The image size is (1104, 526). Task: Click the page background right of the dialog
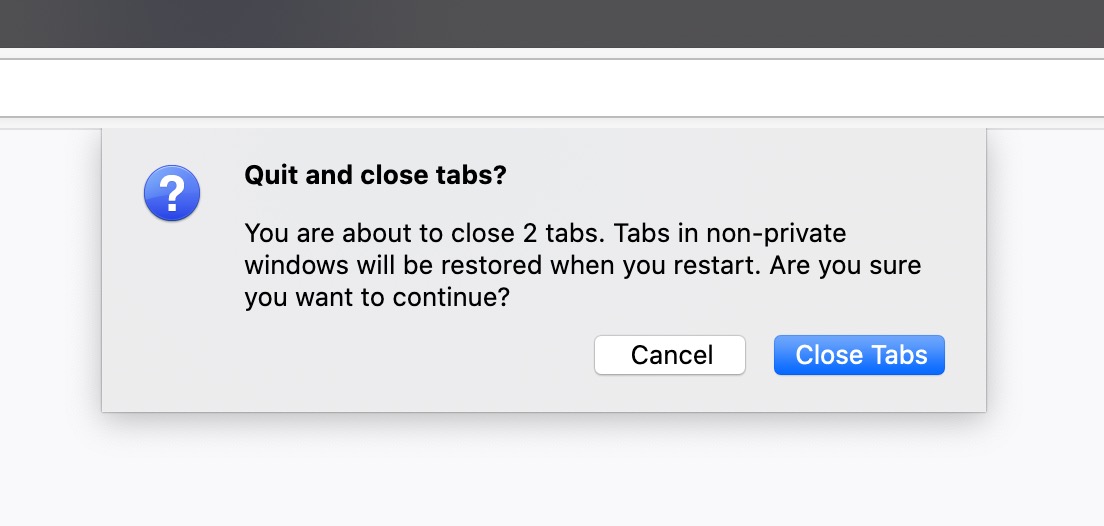[x=1045, y=300]
